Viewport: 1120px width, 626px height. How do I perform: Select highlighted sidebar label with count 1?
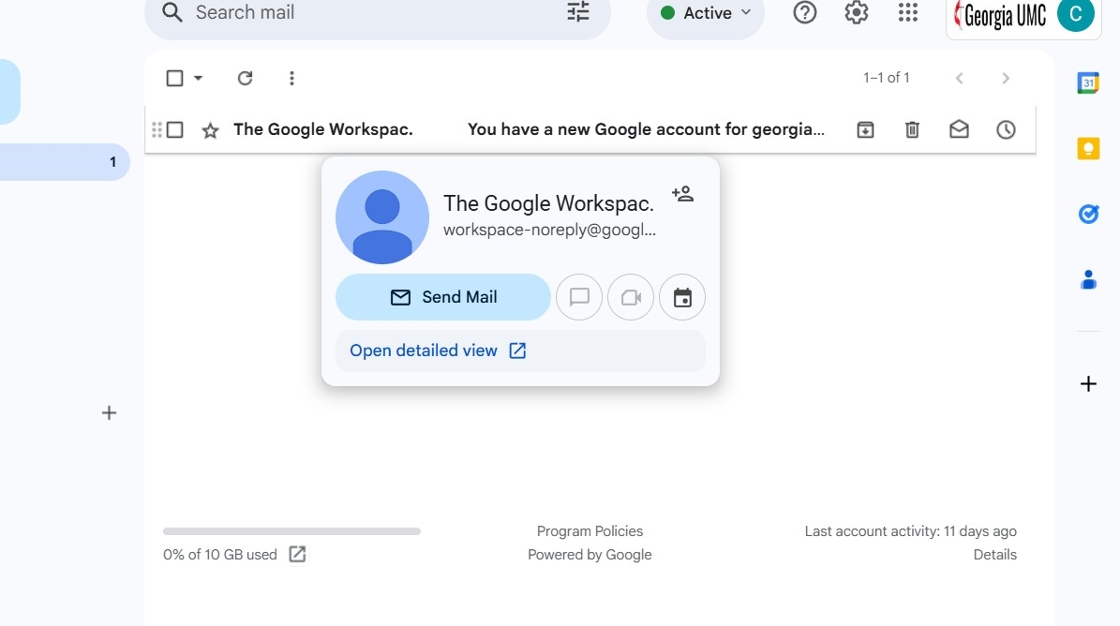(64, 162)
